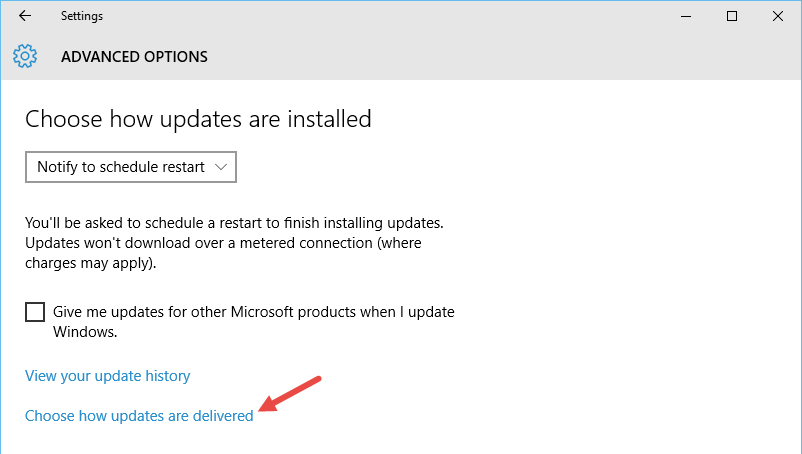802x454 pixels.
Task: Enable updates for other Microsoft products checkbox
Action: [35, 312]
